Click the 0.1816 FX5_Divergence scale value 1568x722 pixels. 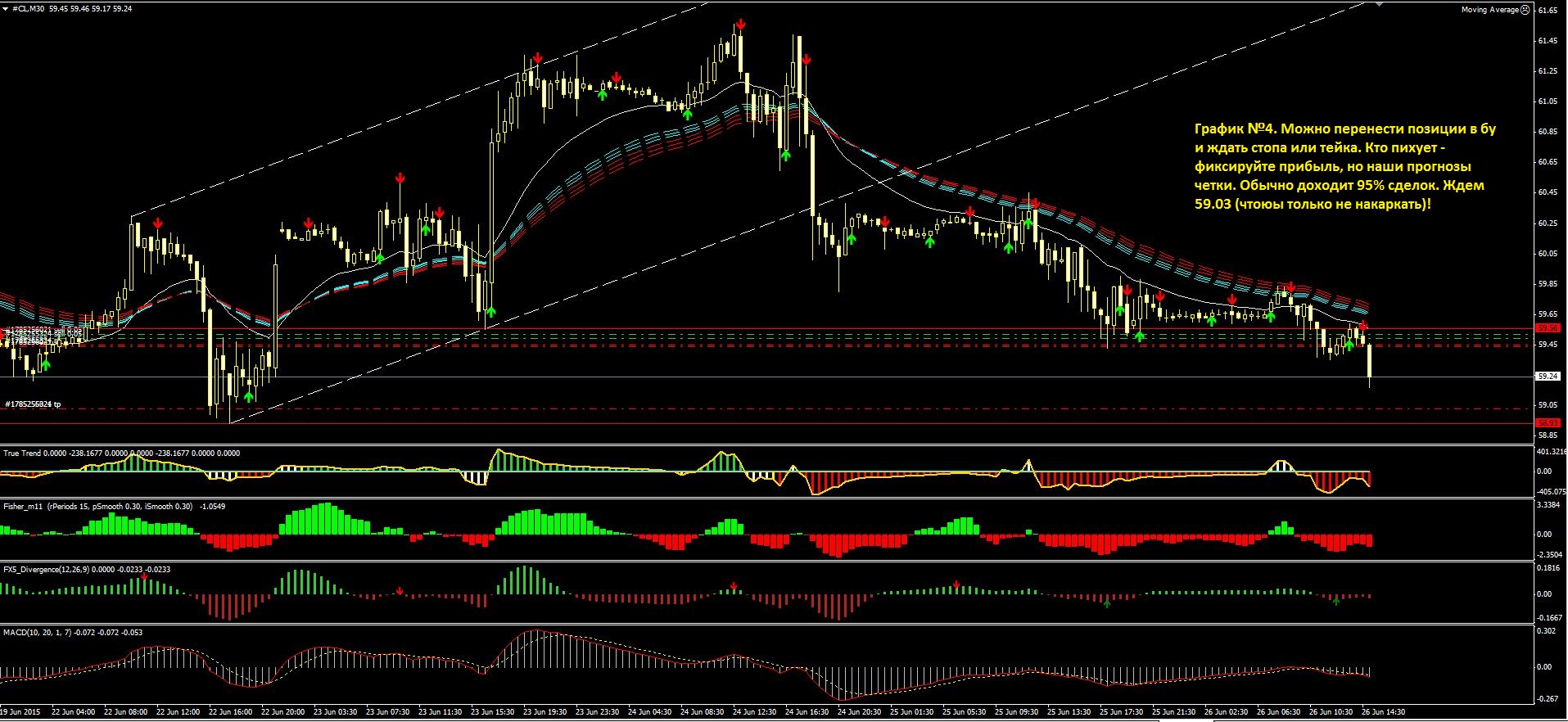pyautogui.click(x=1548, y=567)
